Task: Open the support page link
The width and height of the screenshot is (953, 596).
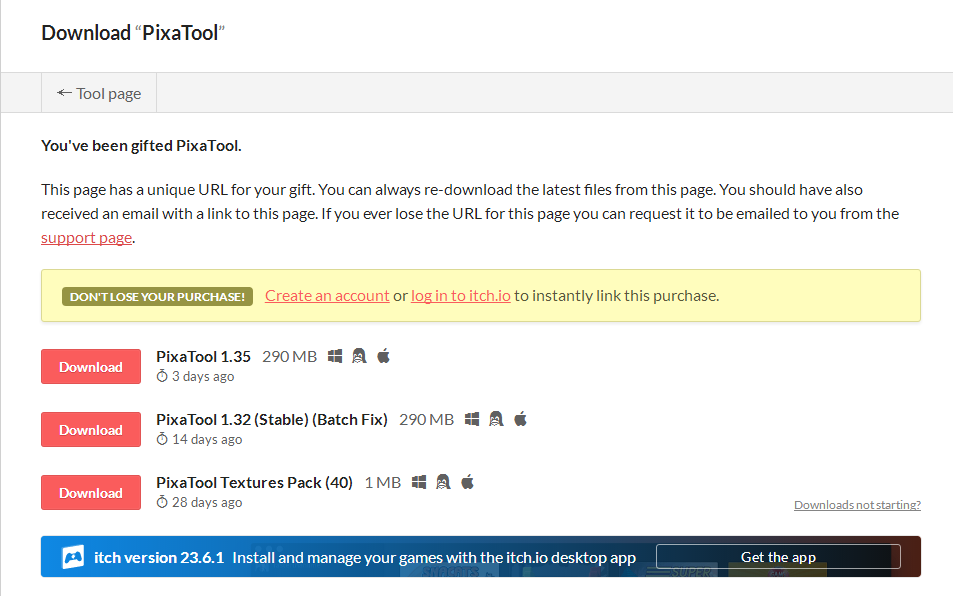Action: tap(86, 238)
